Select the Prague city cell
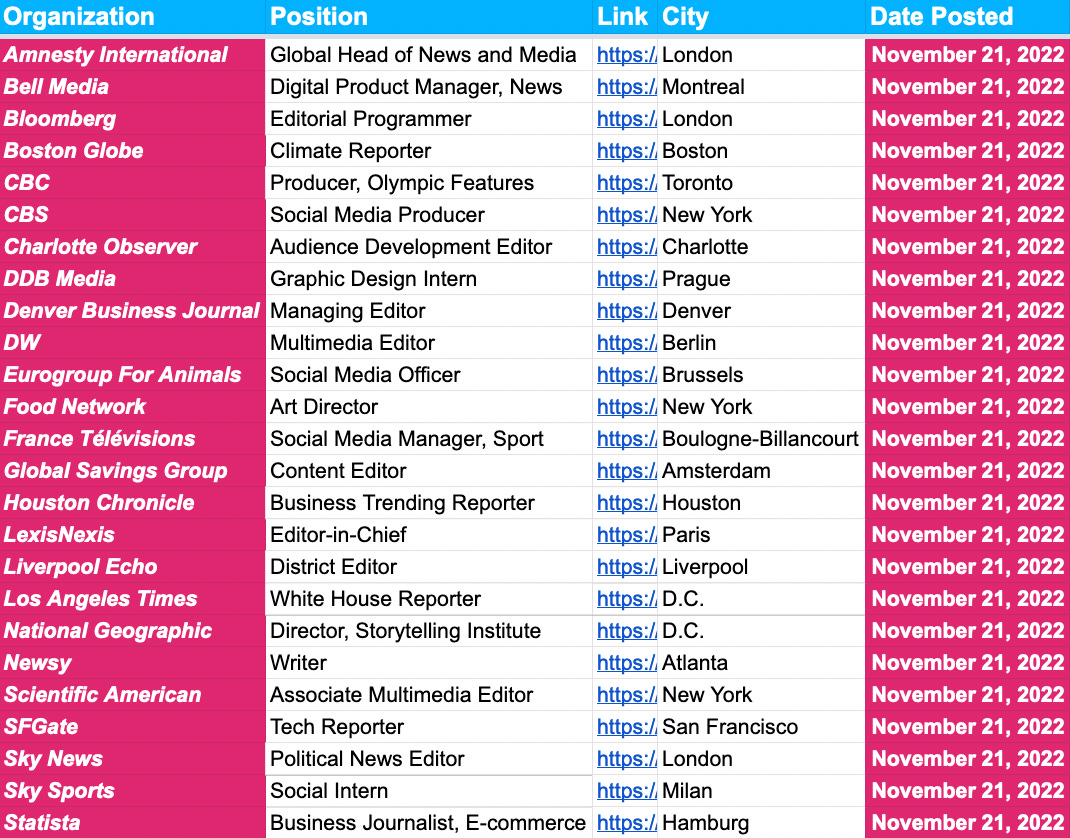This screenshot has width=1070, height=838. pyautogui.click(x=761, y=278)
